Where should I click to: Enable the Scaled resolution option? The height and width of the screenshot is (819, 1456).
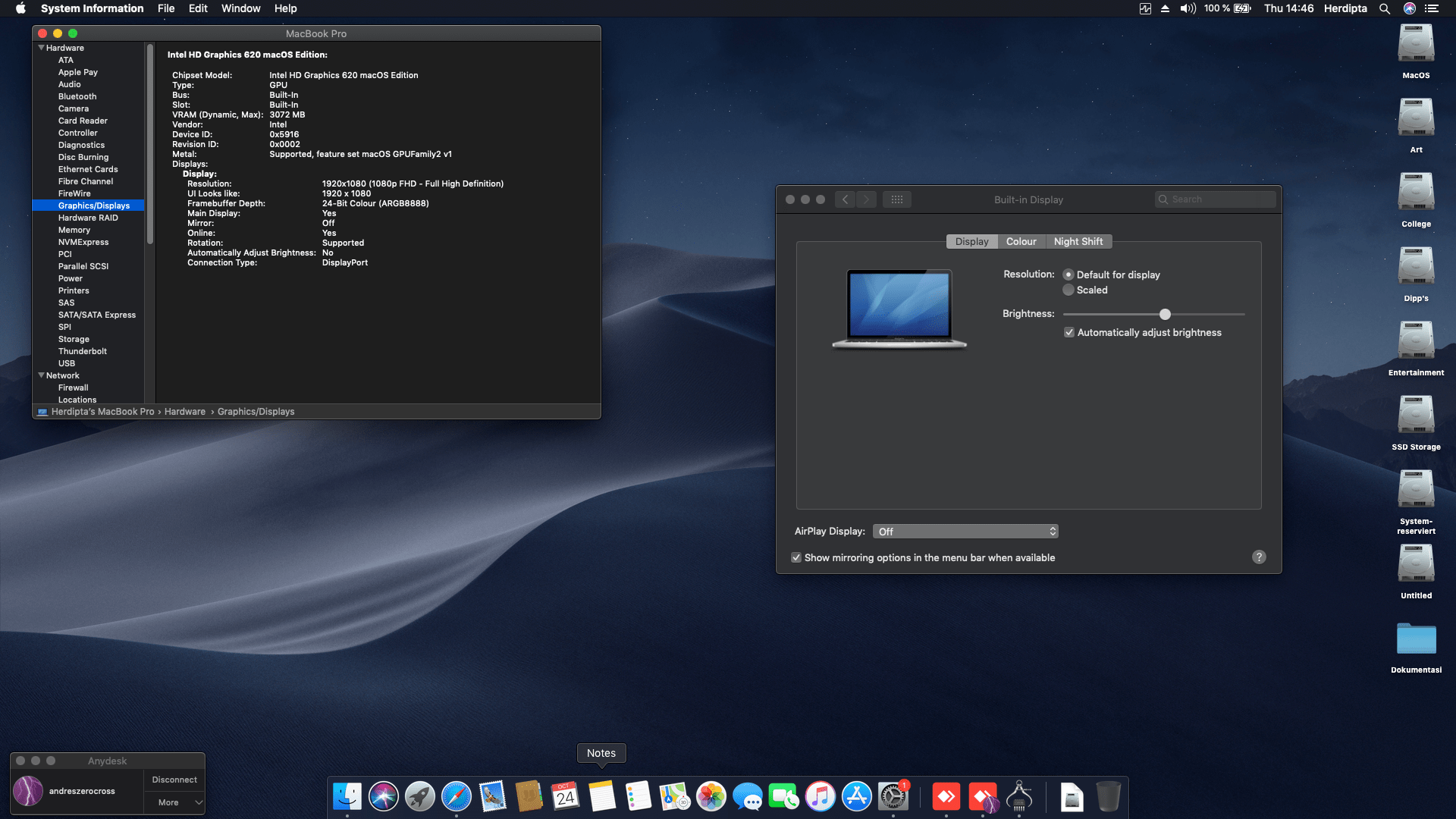[1068, 290]
